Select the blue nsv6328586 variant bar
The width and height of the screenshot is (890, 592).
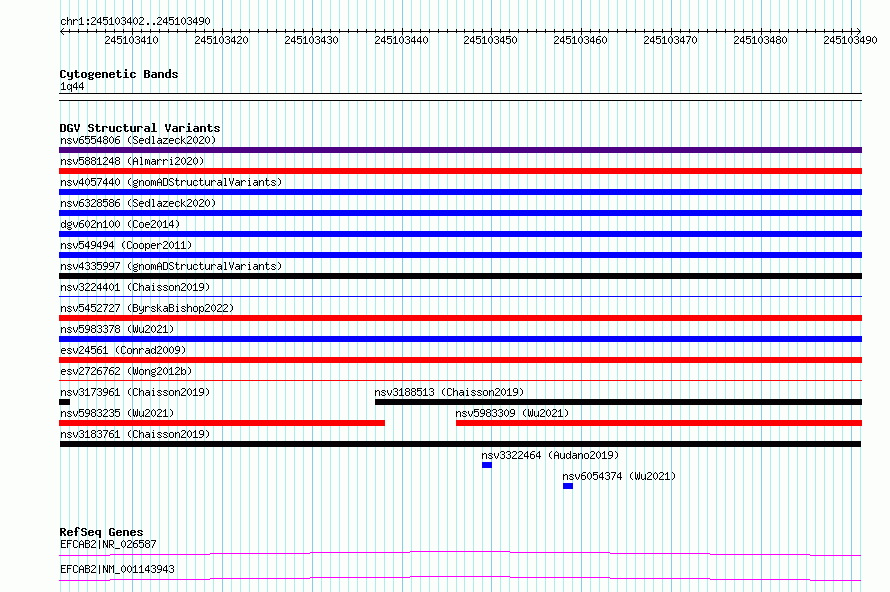pos(460,213)
